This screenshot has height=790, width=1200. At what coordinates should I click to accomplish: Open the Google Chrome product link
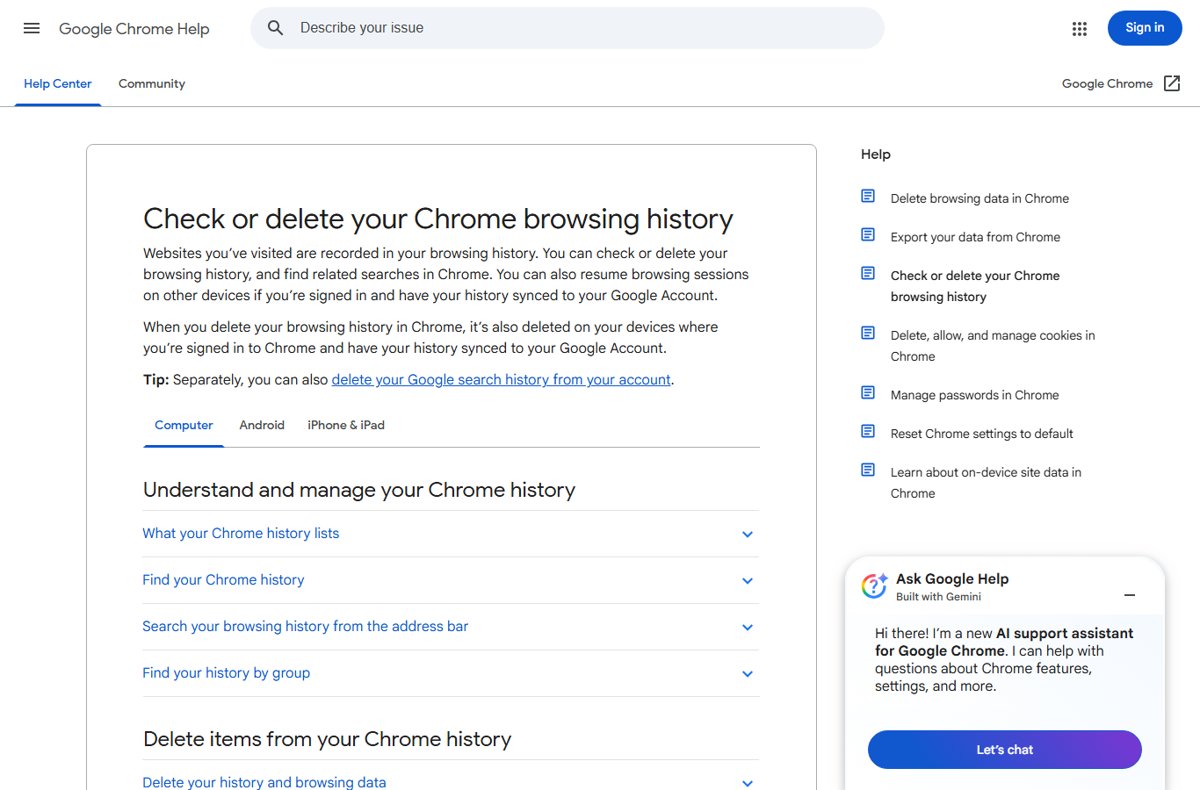point(1108,84)
